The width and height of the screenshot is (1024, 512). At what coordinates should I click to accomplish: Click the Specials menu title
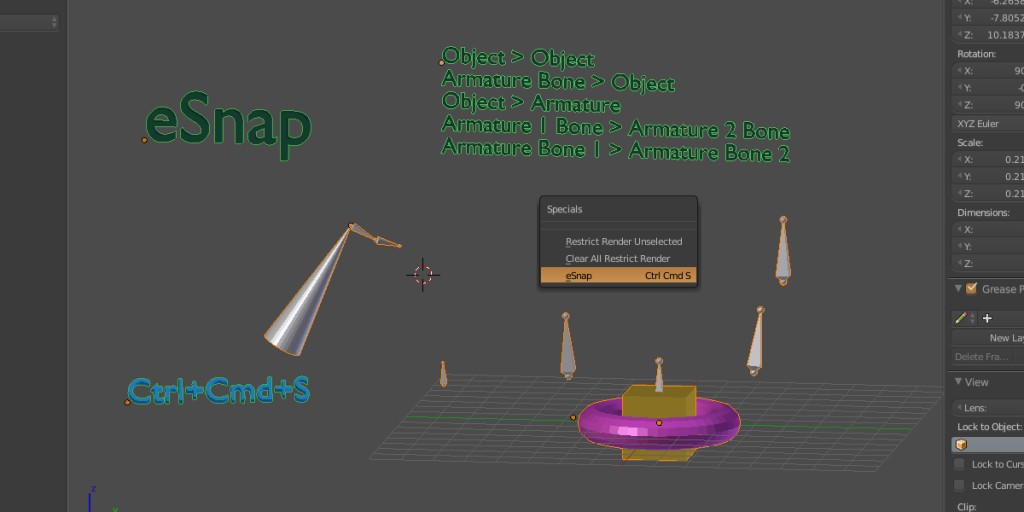point(564,210)
